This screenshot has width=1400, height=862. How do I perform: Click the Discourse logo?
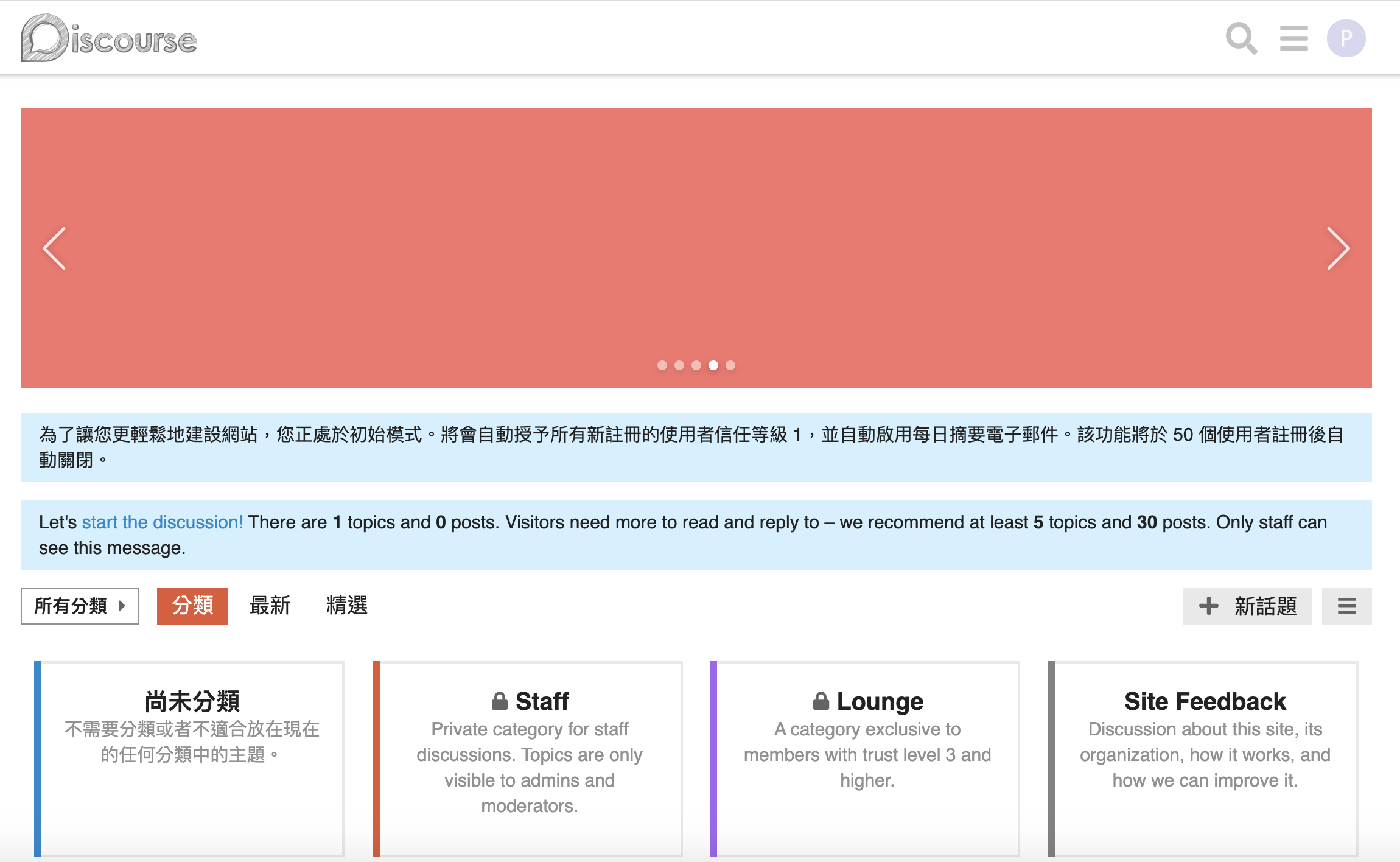[109, 38]
